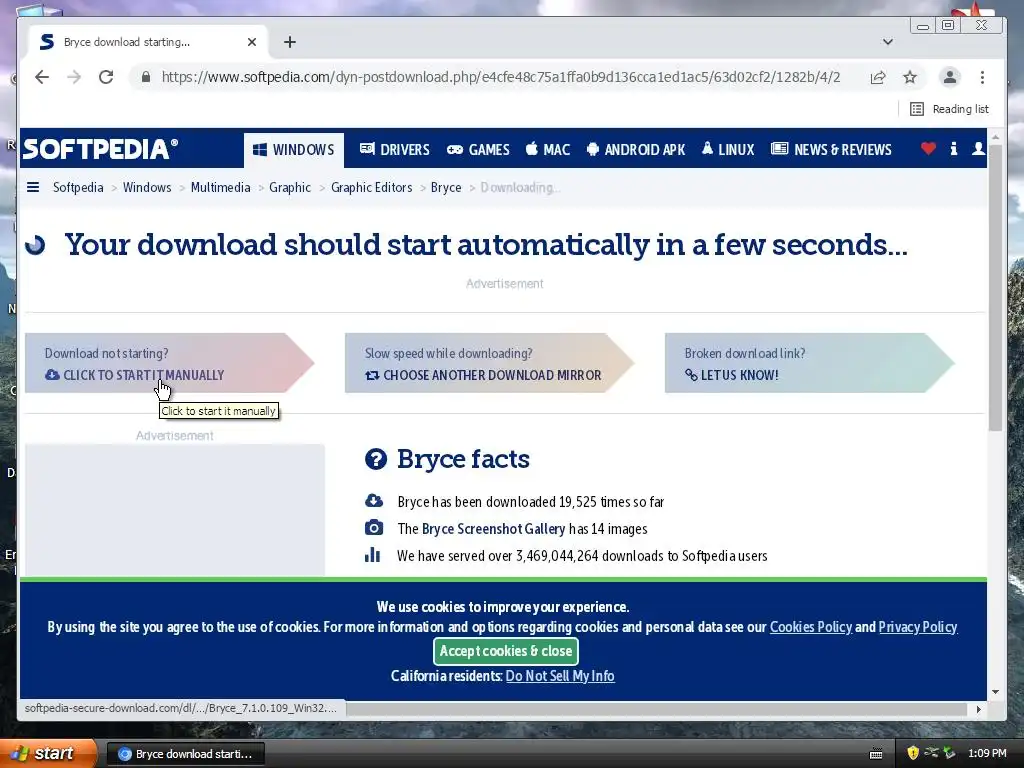Select the Android APK category
This screenshot has width=1024, height=768.
click(x=636, y=150)
